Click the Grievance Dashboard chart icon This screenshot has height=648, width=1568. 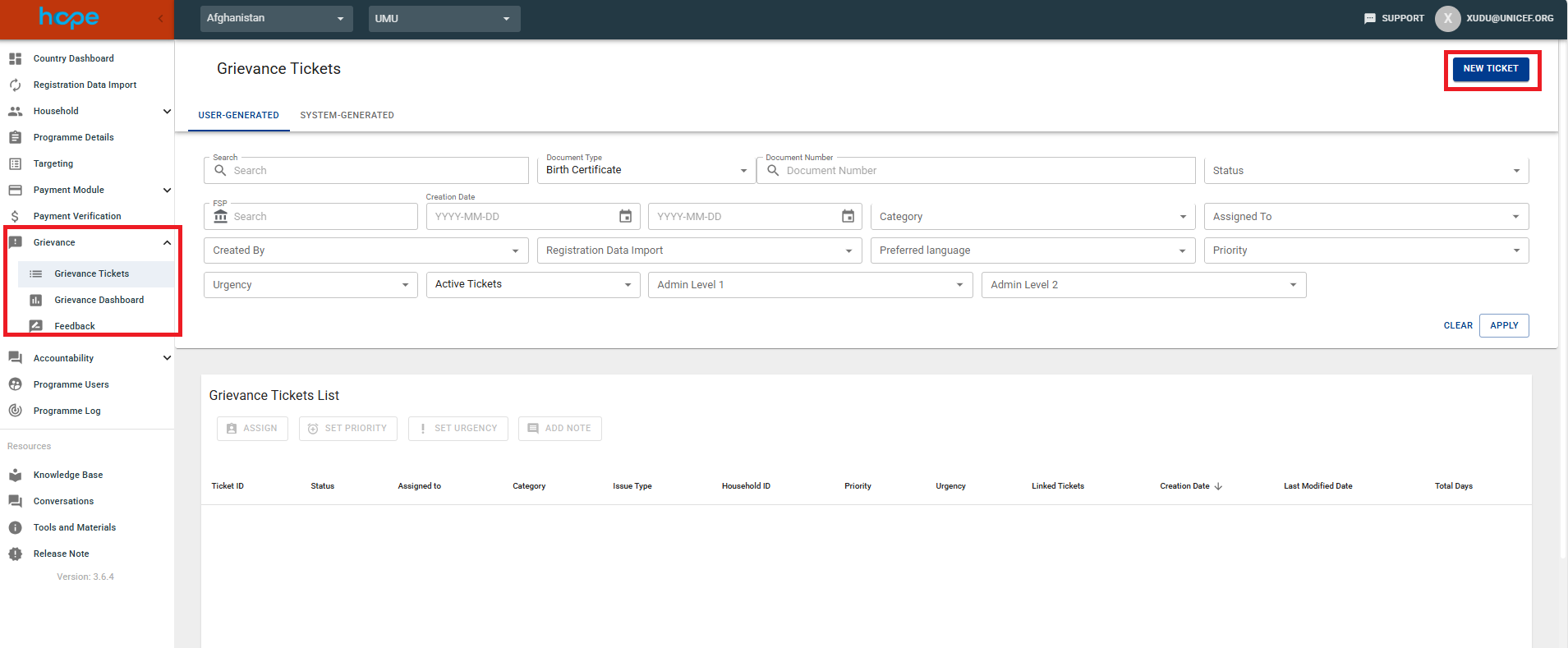click(35, 300)
